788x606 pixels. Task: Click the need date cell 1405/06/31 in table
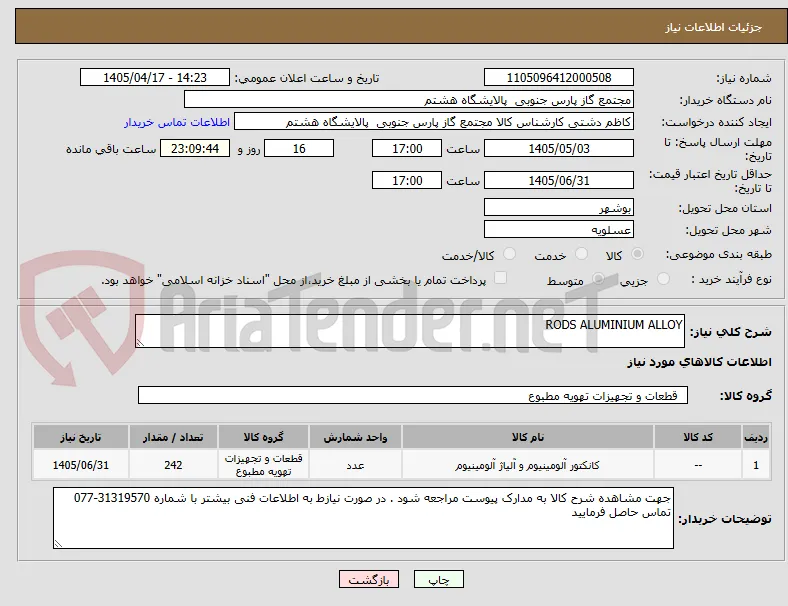pos(81,465)
